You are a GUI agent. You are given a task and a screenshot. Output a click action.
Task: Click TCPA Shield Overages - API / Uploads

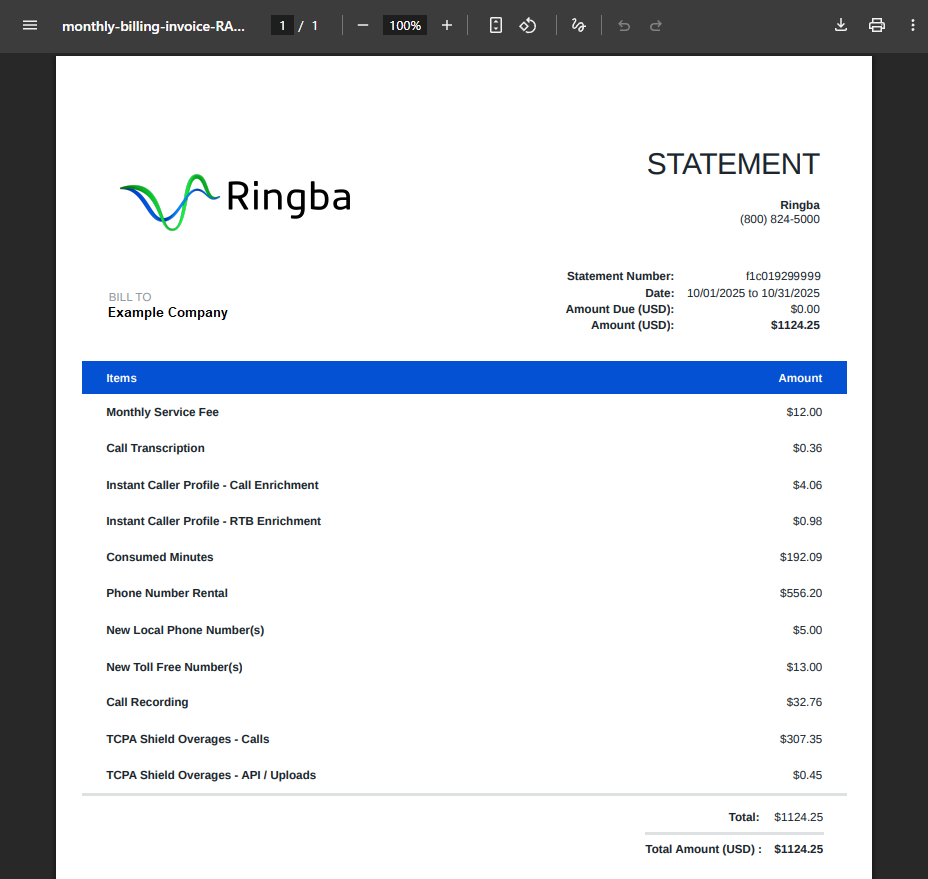click(x=211, y=775)
